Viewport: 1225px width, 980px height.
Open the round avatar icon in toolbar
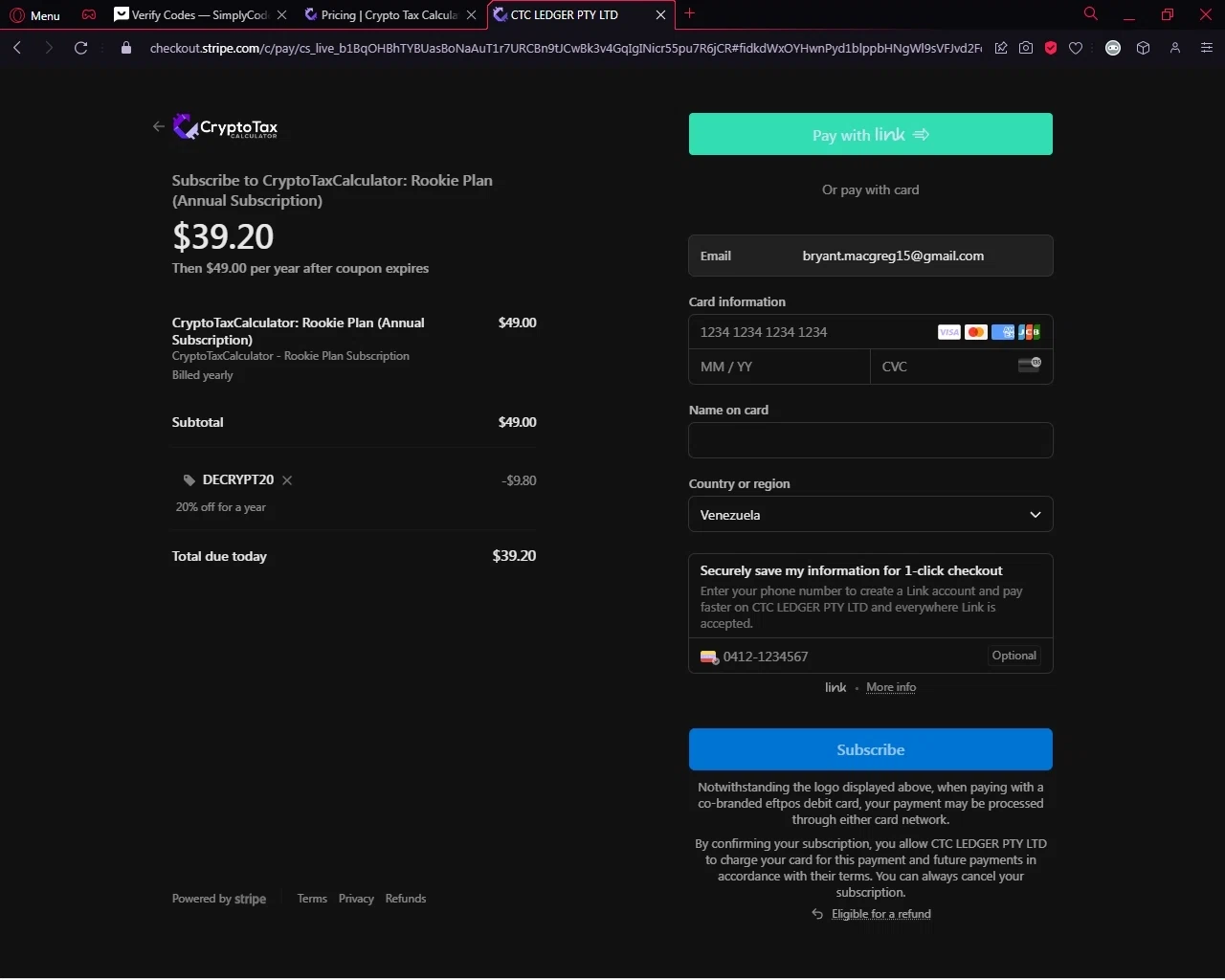(1113, 48)
